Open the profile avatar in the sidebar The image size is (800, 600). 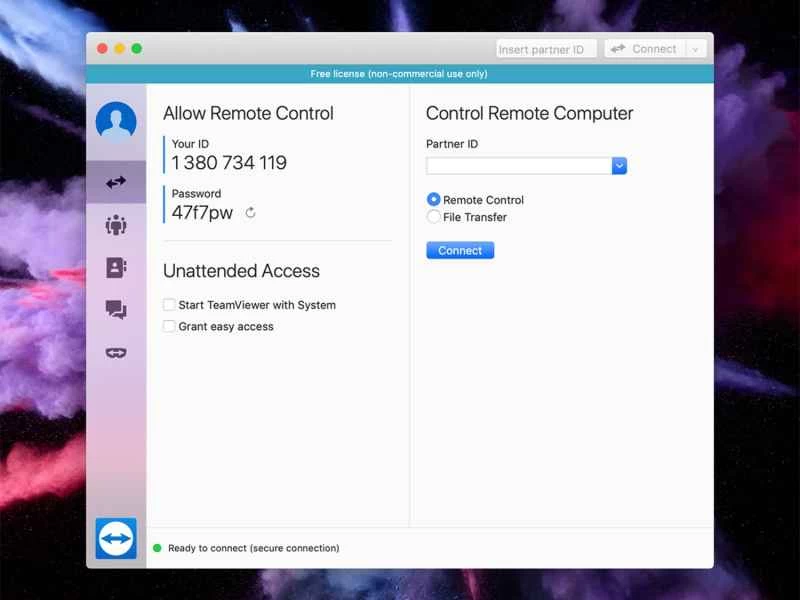click(117, 120)
